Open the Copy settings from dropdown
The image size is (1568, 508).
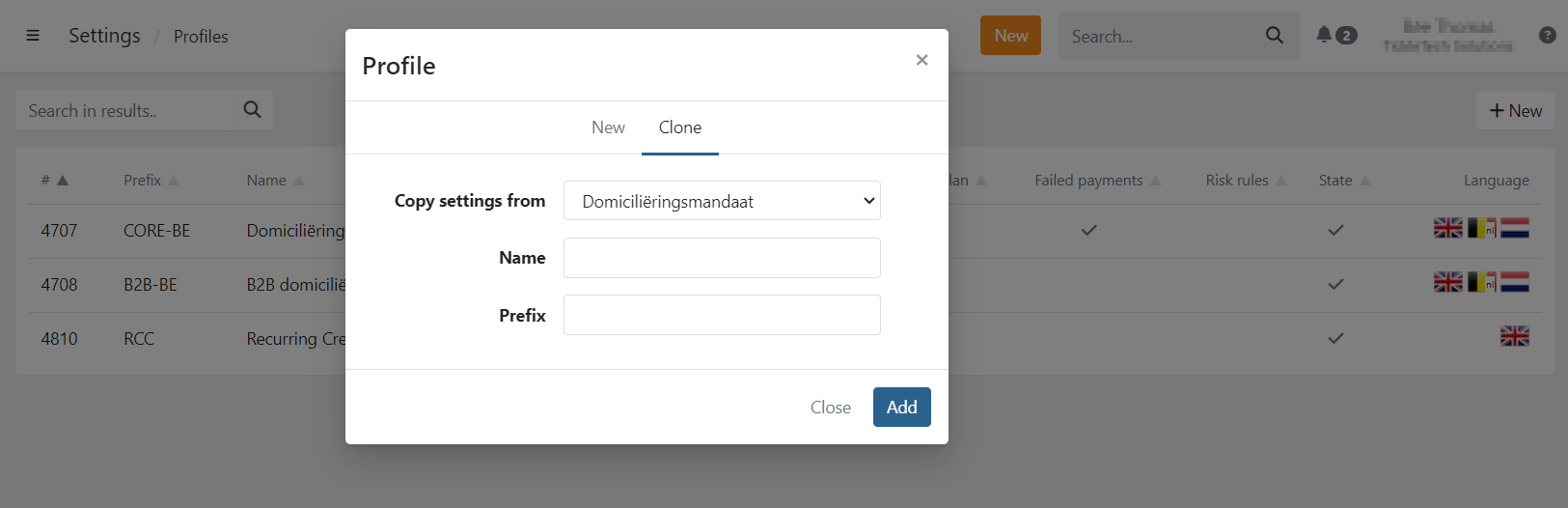722,201
